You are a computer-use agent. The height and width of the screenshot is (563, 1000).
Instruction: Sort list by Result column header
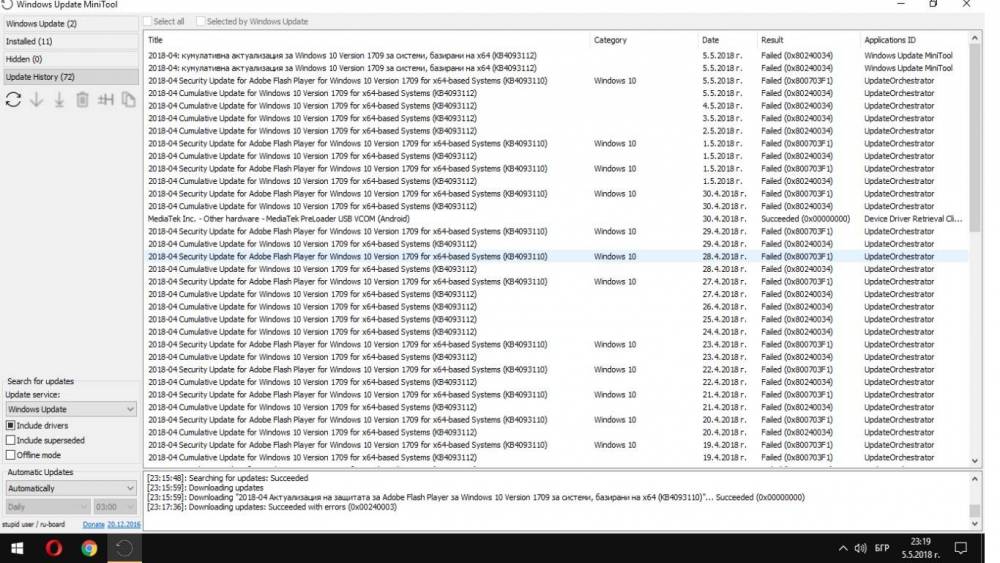[808, 40]
